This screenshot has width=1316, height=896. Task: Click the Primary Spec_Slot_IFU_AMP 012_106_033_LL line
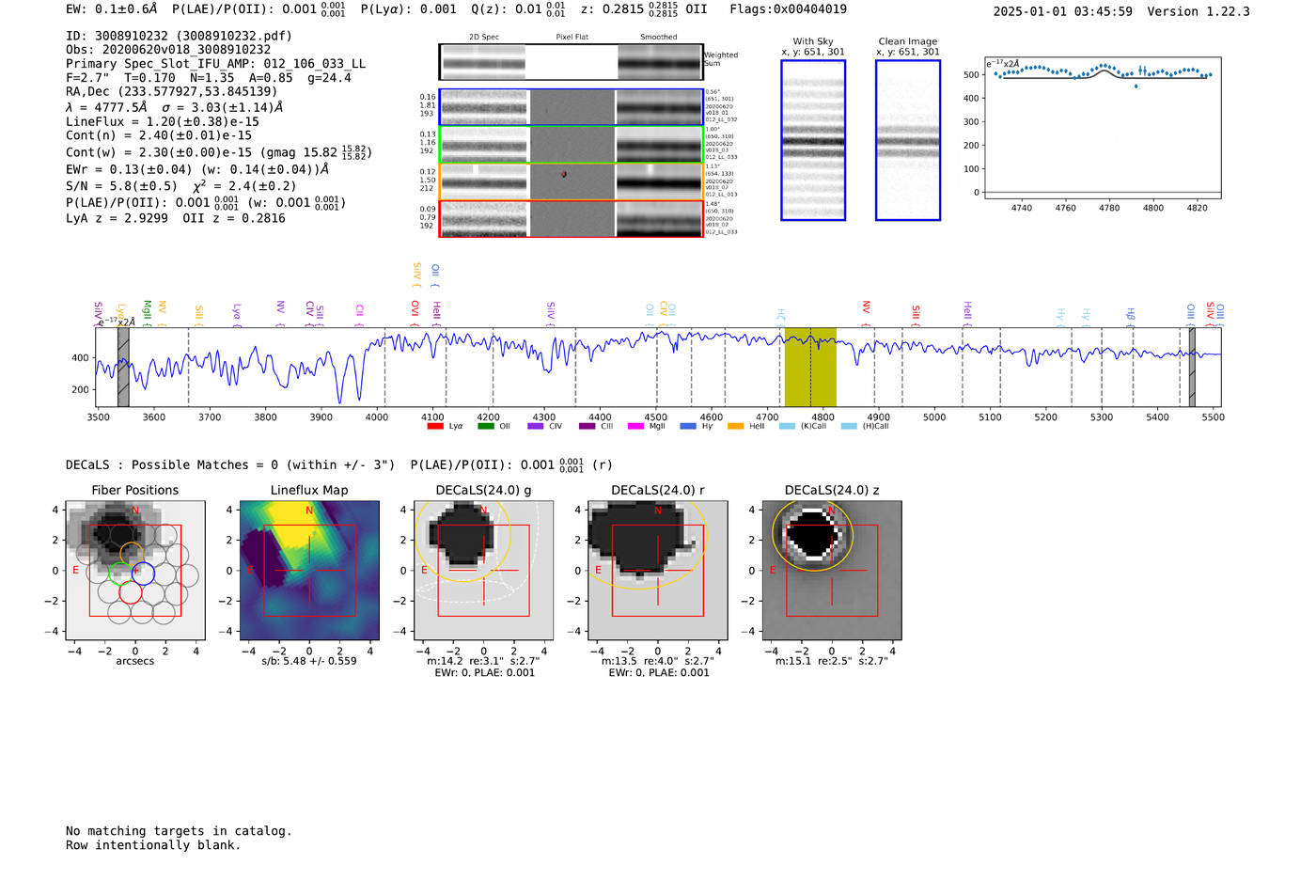coord(216,64)
